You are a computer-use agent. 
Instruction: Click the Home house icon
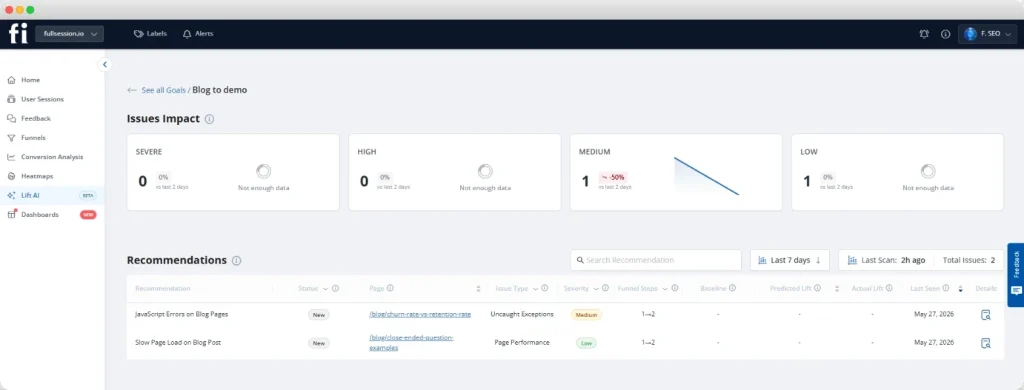coord(11,80)
